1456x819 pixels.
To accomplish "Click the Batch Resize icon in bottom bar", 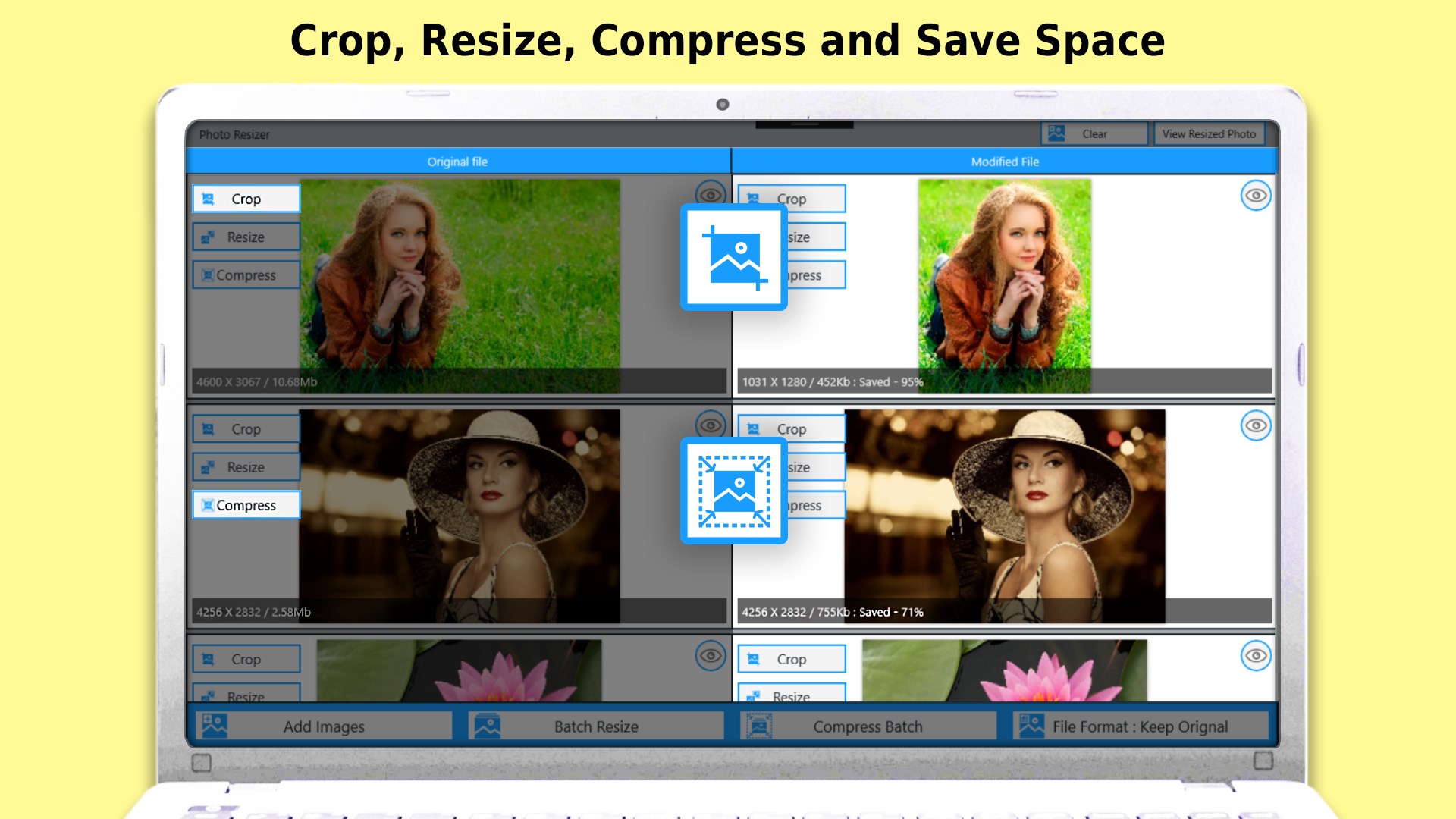I will point(487,726).
